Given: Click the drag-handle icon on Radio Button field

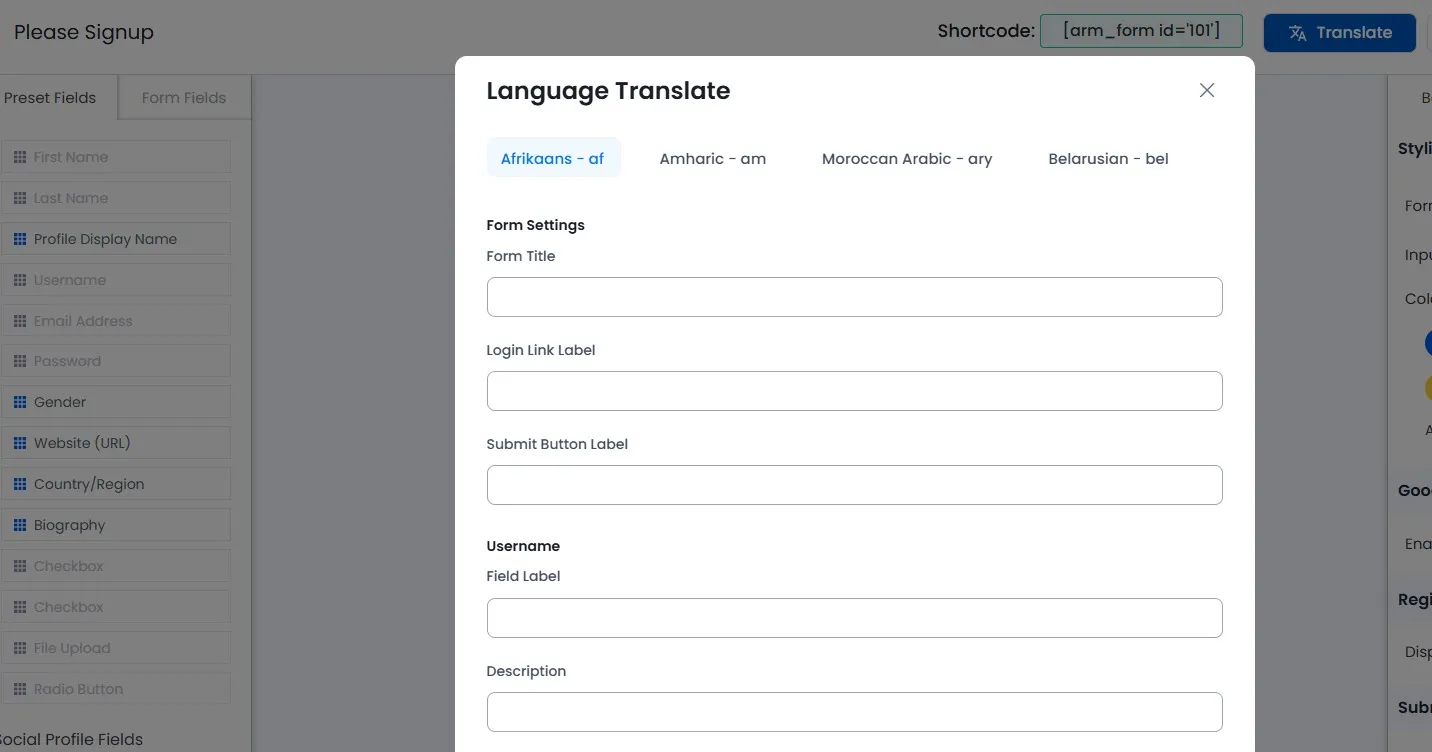Looking at the screenshot, I should 20,688.
